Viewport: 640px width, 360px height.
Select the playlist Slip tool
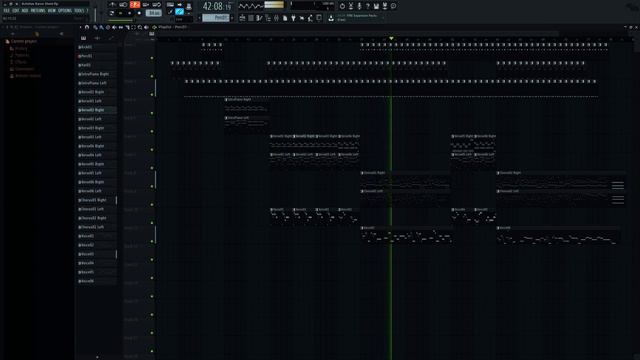[x=121, y=27]
